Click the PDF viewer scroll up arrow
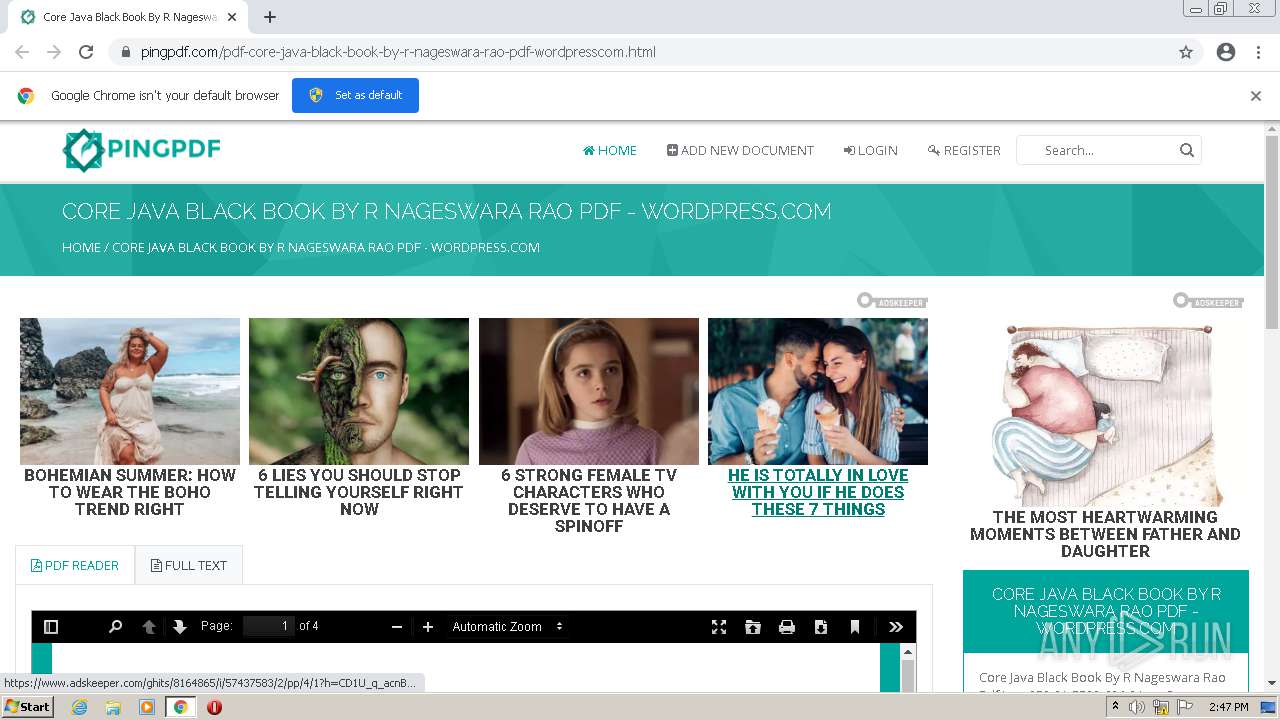Viewport: 1280px width, 720px height. coord(908,652)
